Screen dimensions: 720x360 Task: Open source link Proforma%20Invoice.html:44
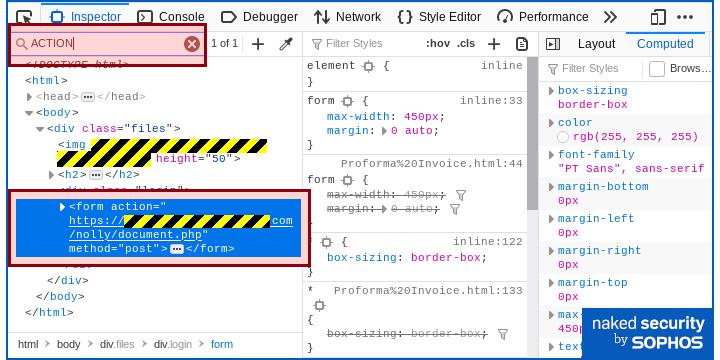point(432,164)
